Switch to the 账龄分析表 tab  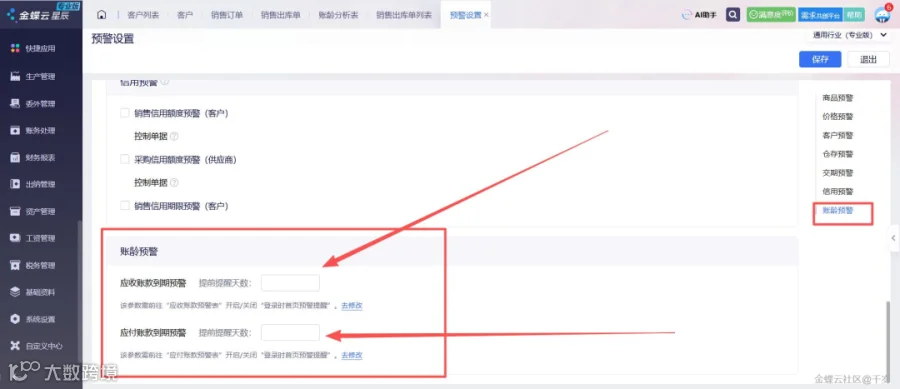point(339,15)
